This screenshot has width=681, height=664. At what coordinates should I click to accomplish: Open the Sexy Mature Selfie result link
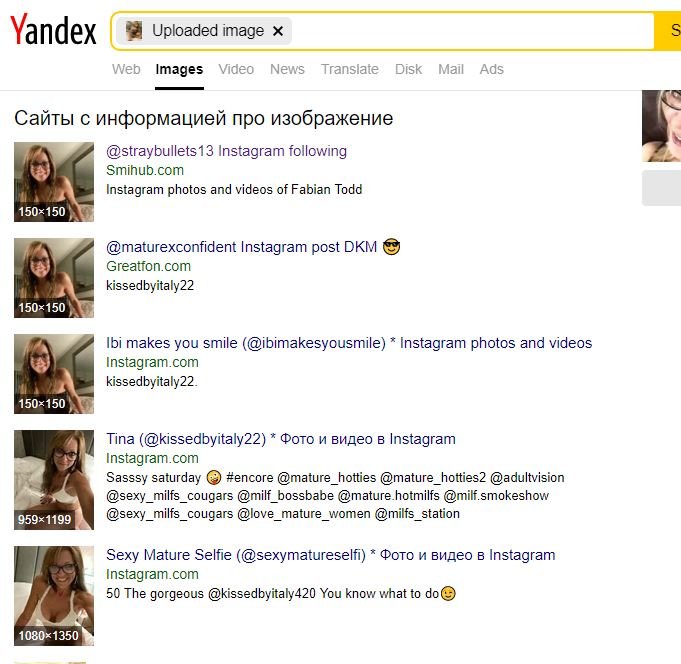(331, 555)
